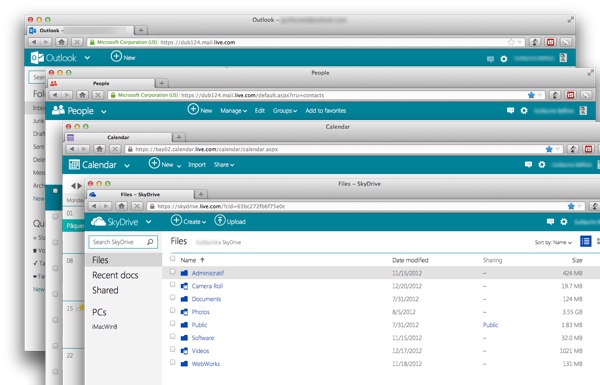The width and height of the screenshot is (600, 385).
Task: Check the Administratif folder checkbox
Action: [x=173, y=272]
